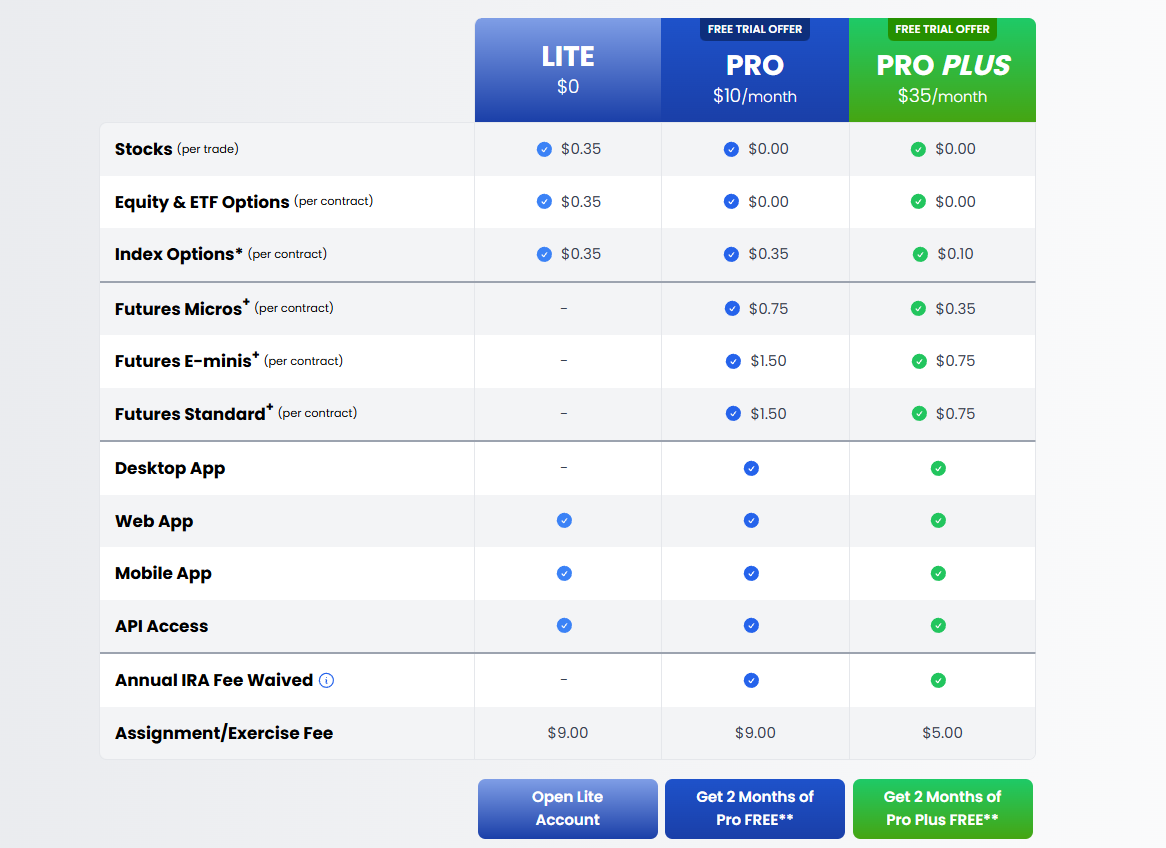Click the FREE TRIAL OFFER badge above PRO PLUS

click(942, 29)
